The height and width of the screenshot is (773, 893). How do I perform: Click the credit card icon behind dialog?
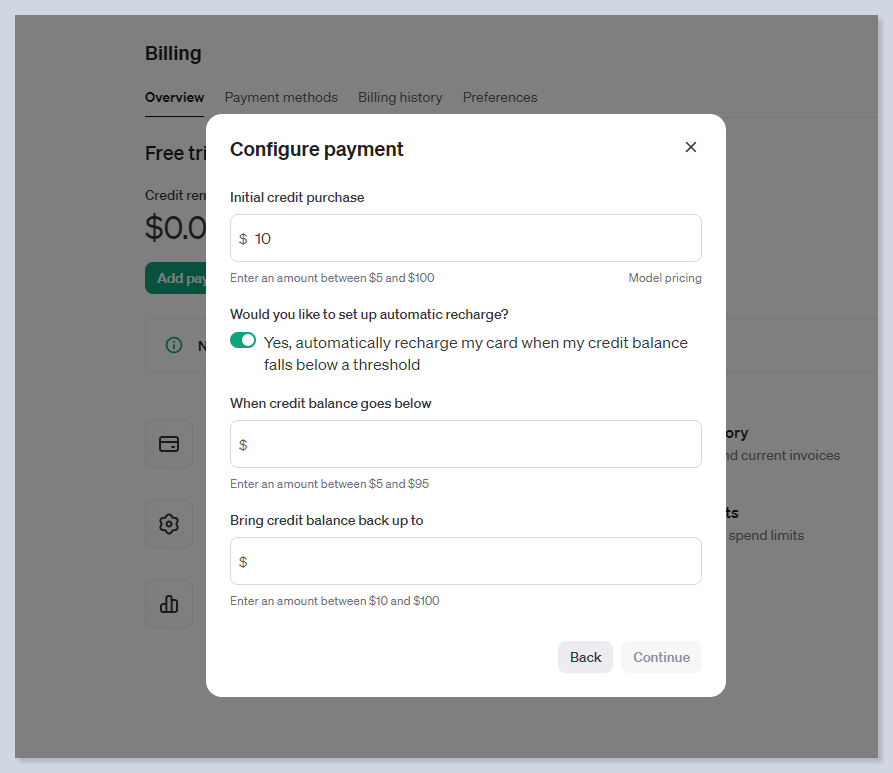[x=169, y=444]
